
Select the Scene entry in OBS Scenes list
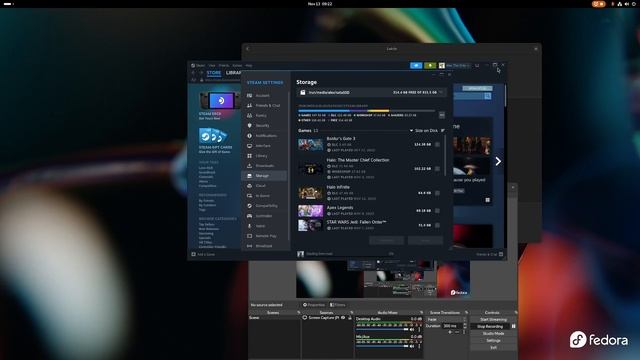tap(274, 318)
